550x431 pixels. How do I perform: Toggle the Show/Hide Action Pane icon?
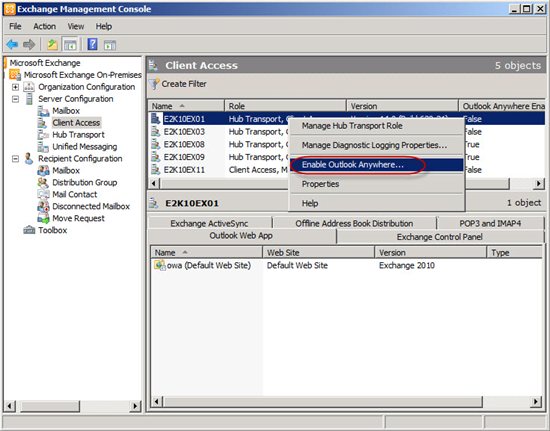click(x=109, y=45)
